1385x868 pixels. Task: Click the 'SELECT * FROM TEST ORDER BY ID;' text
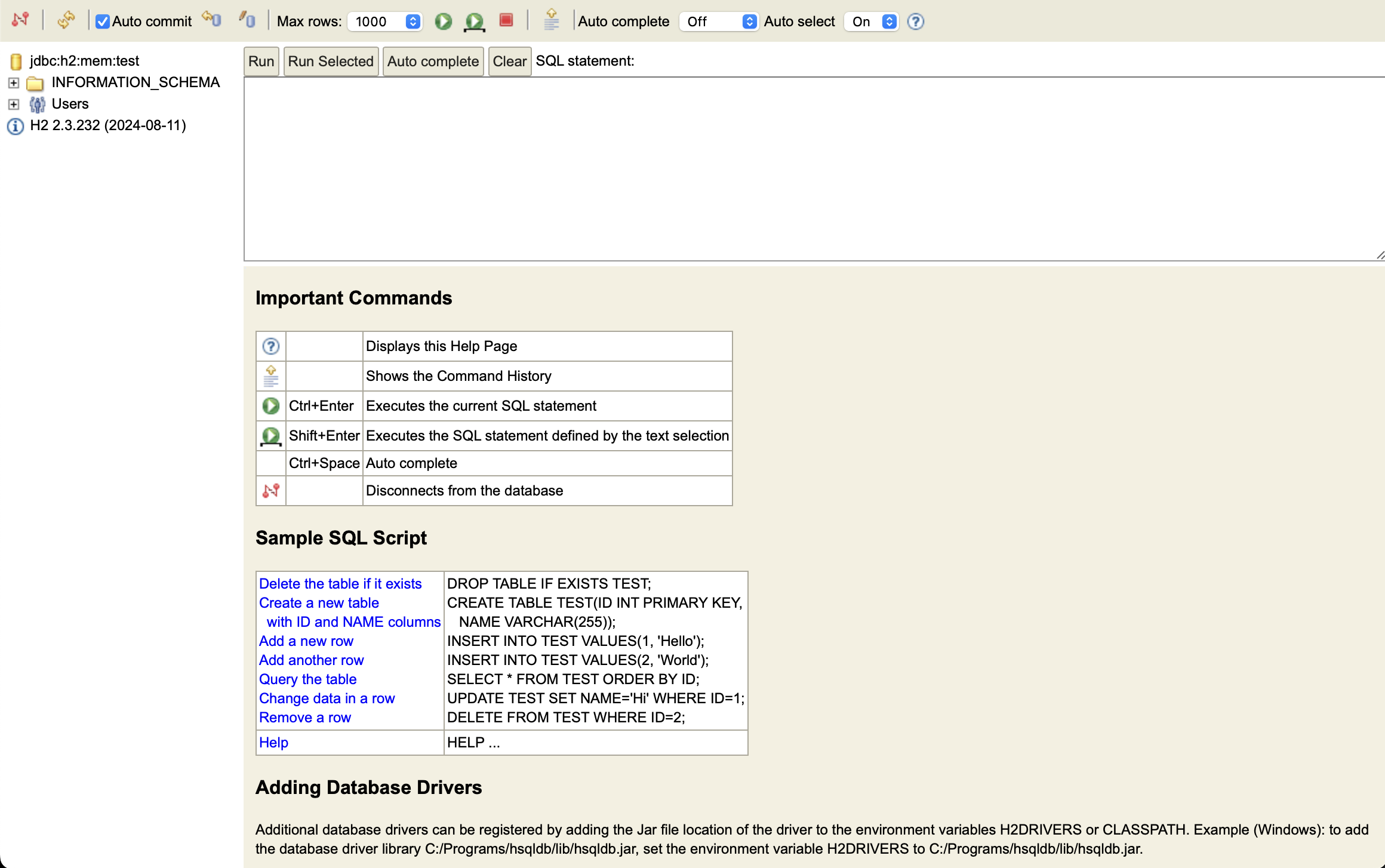(x=573, y=679)
